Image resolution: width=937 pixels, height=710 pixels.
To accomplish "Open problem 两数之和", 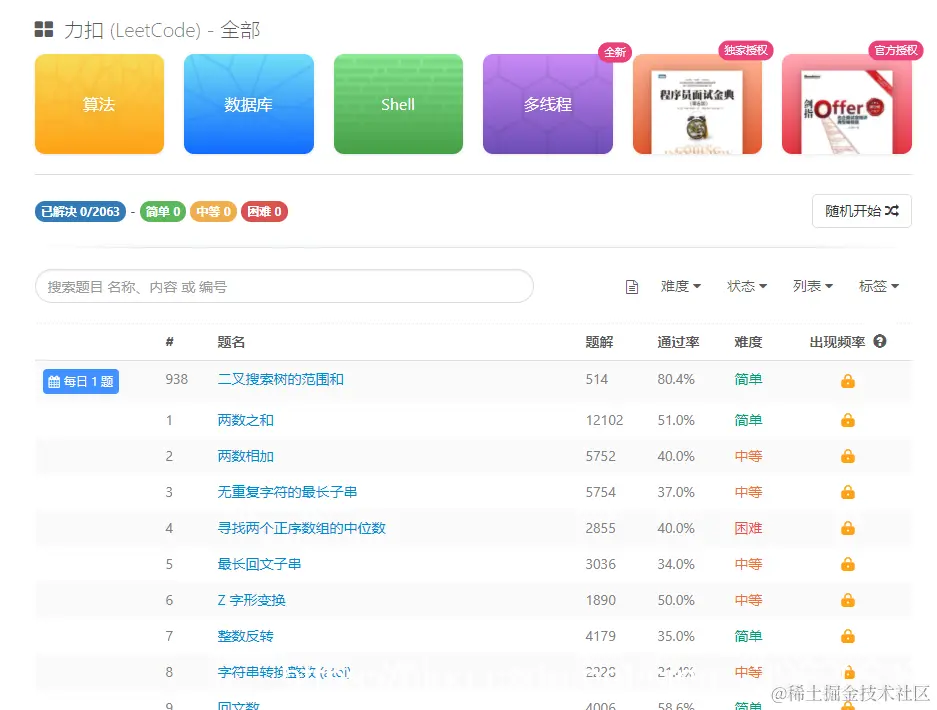I will coord(246,420).
